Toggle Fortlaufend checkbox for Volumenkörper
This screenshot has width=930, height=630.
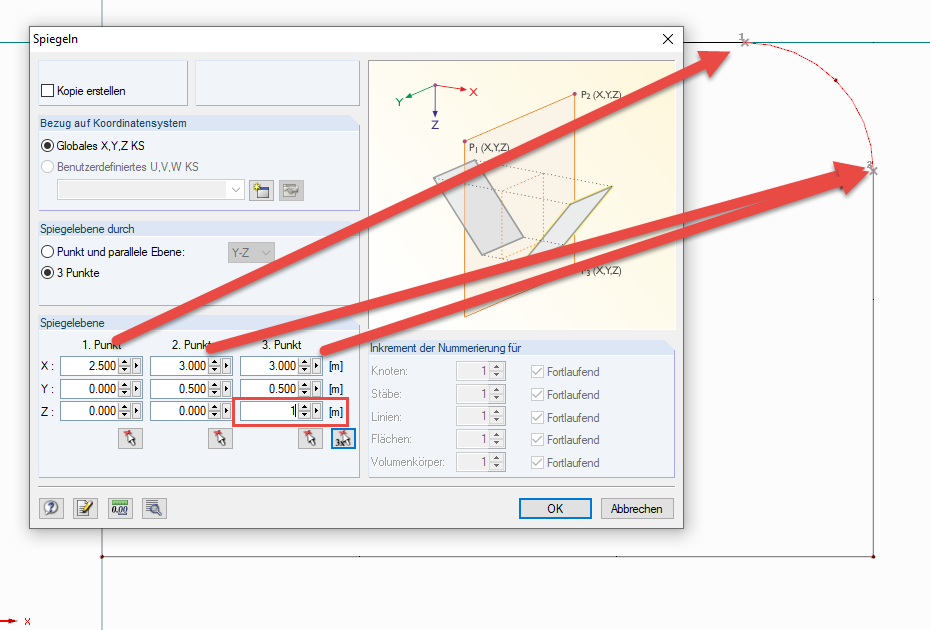pos(537,462)
